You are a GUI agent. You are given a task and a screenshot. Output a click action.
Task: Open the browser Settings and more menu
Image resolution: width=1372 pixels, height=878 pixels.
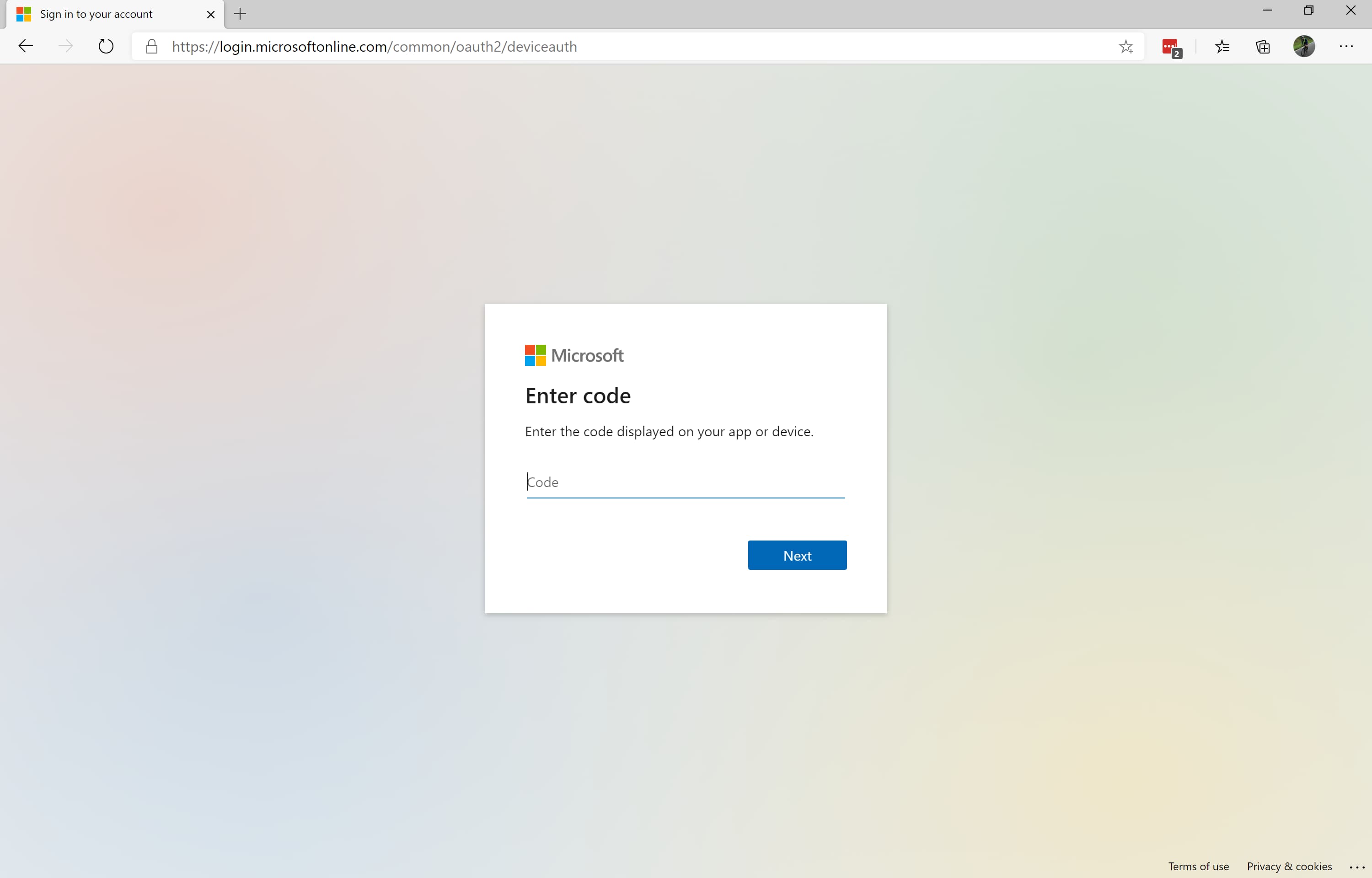click(x=1346, y=46)
